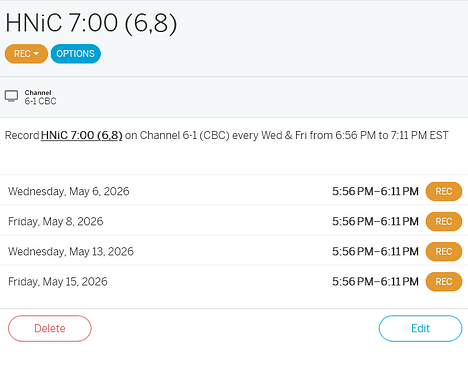Open the blue OPTIONS button

click(76, 54)
